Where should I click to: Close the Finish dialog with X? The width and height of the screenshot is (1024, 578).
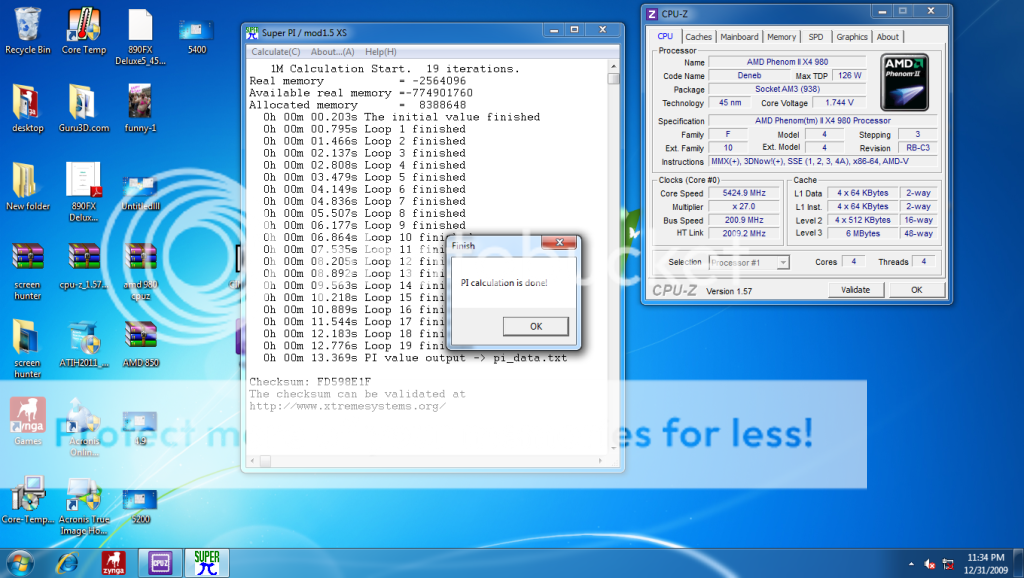(x=559, y=242)
